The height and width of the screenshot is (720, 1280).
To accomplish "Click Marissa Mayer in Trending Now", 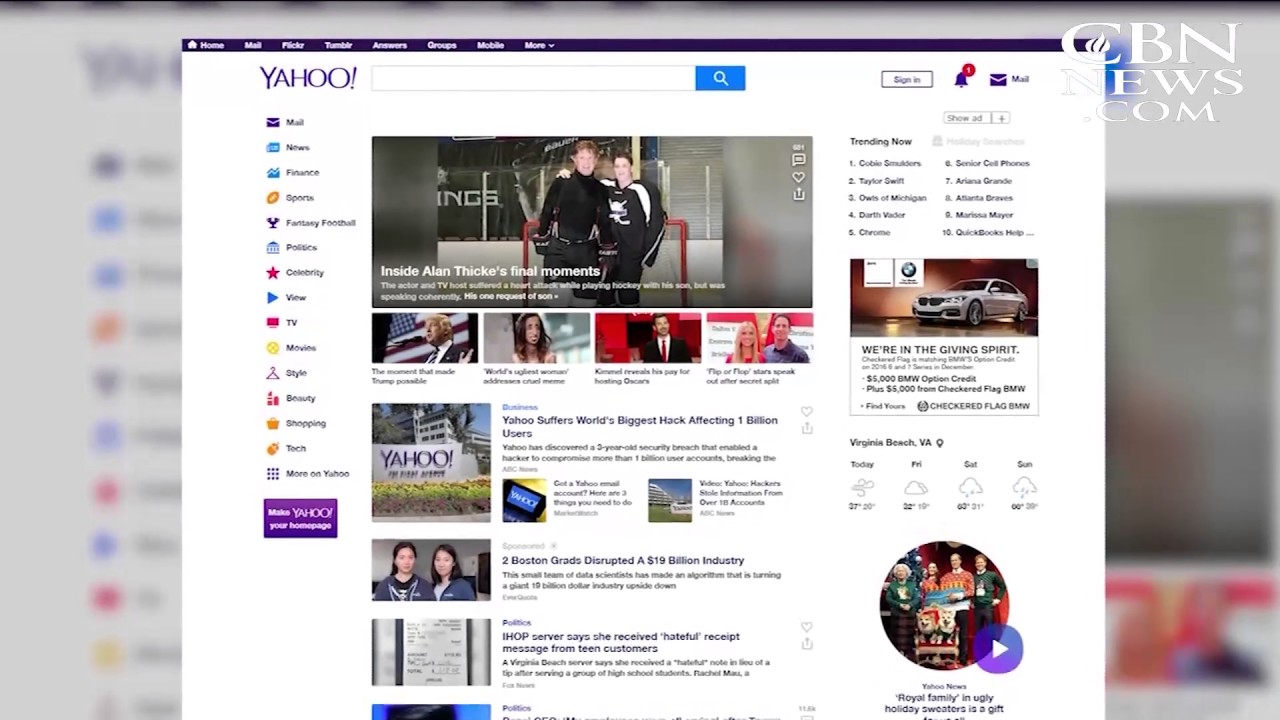I will (984, 215).
